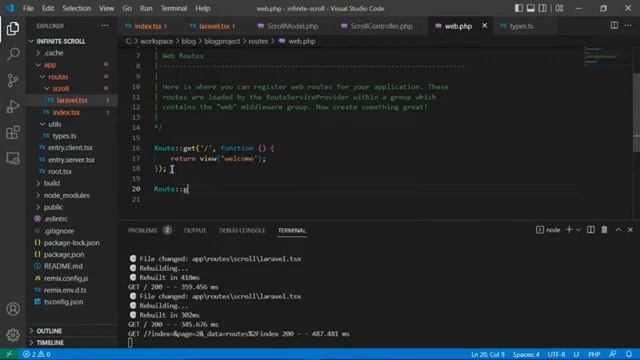Maximize the panel with up chevron
This screenshot has width=640, height=360.
(x=618, y=230)
